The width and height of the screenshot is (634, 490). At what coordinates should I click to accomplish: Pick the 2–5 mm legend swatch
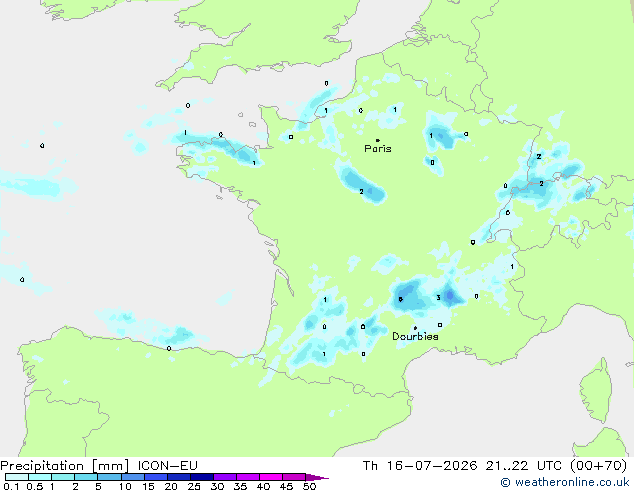[86, 477]
